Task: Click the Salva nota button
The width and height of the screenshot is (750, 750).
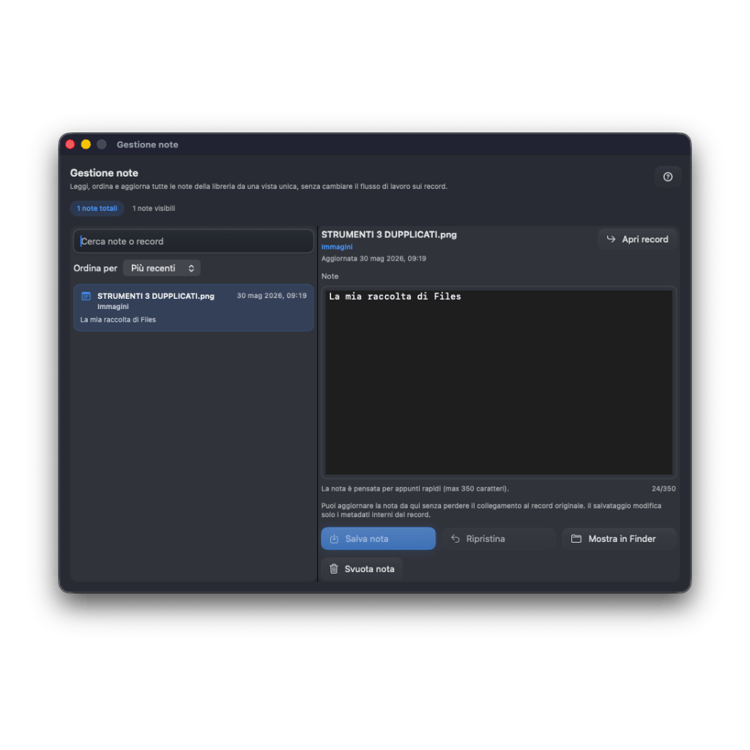Action: coord(378,539)
